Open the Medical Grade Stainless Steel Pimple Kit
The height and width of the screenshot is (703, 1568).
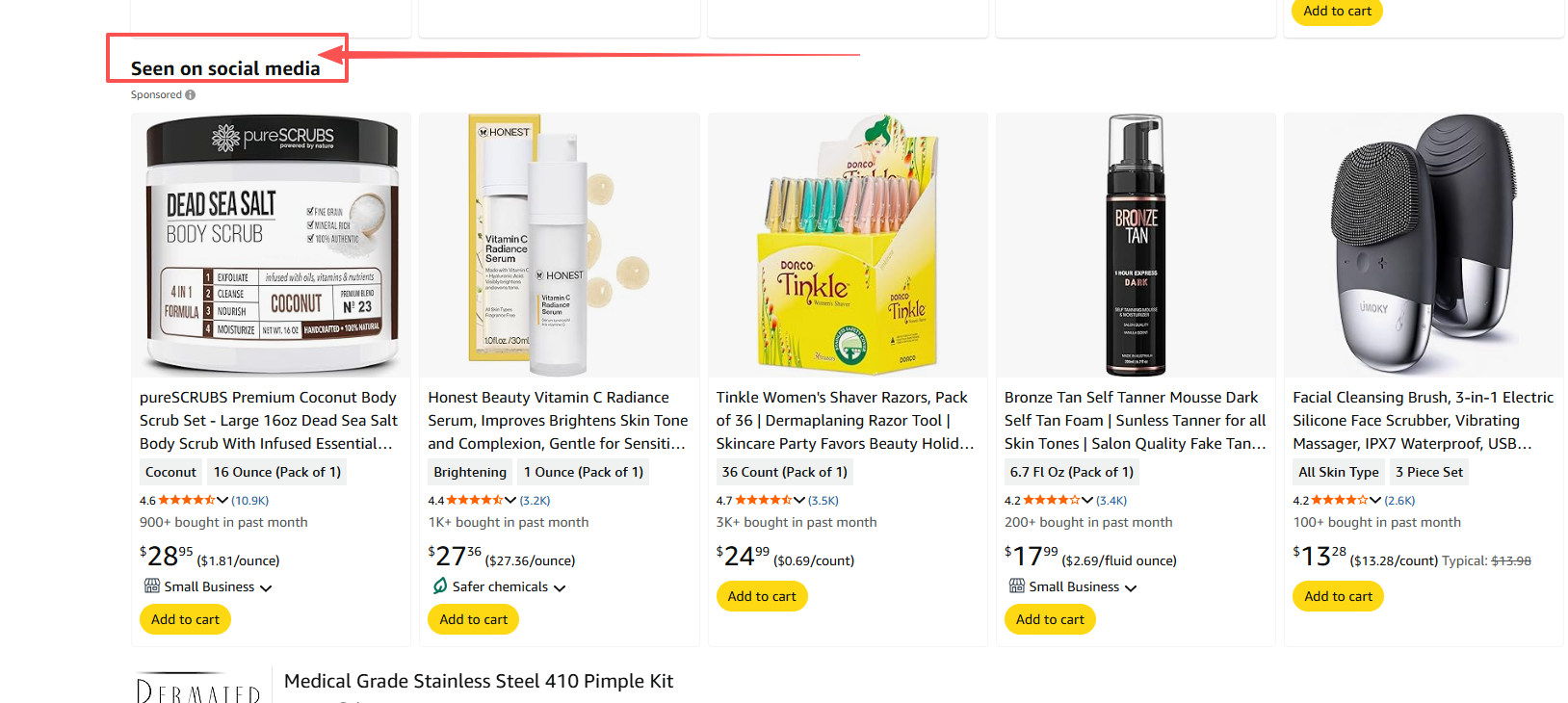(x=479, y=681)
